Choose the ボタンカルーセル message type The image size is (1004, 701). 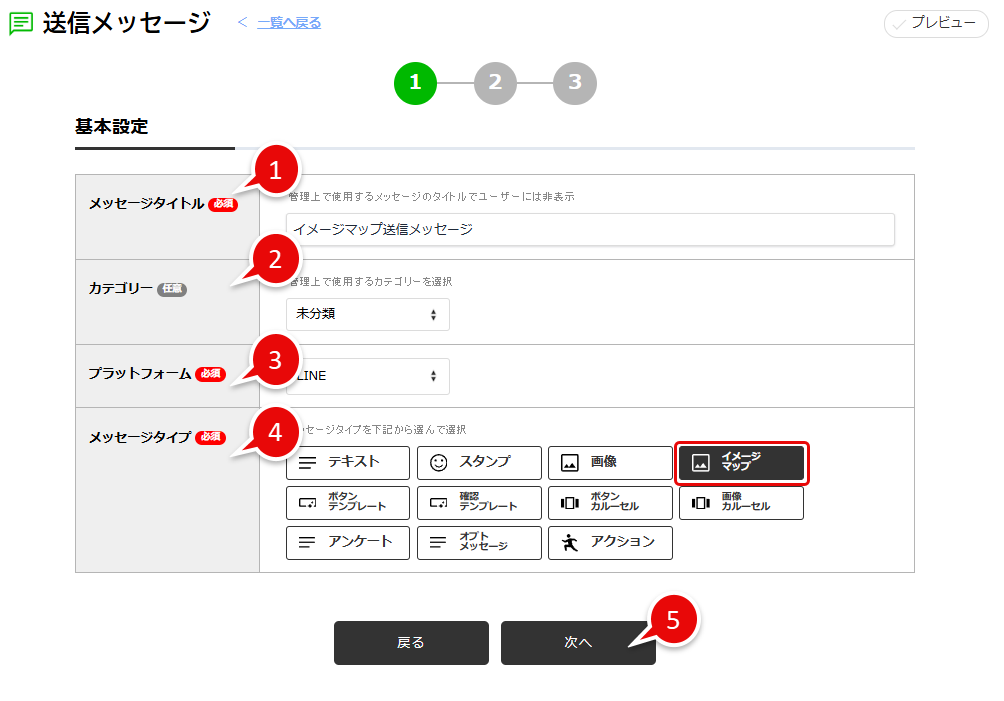tap(610, 502)
